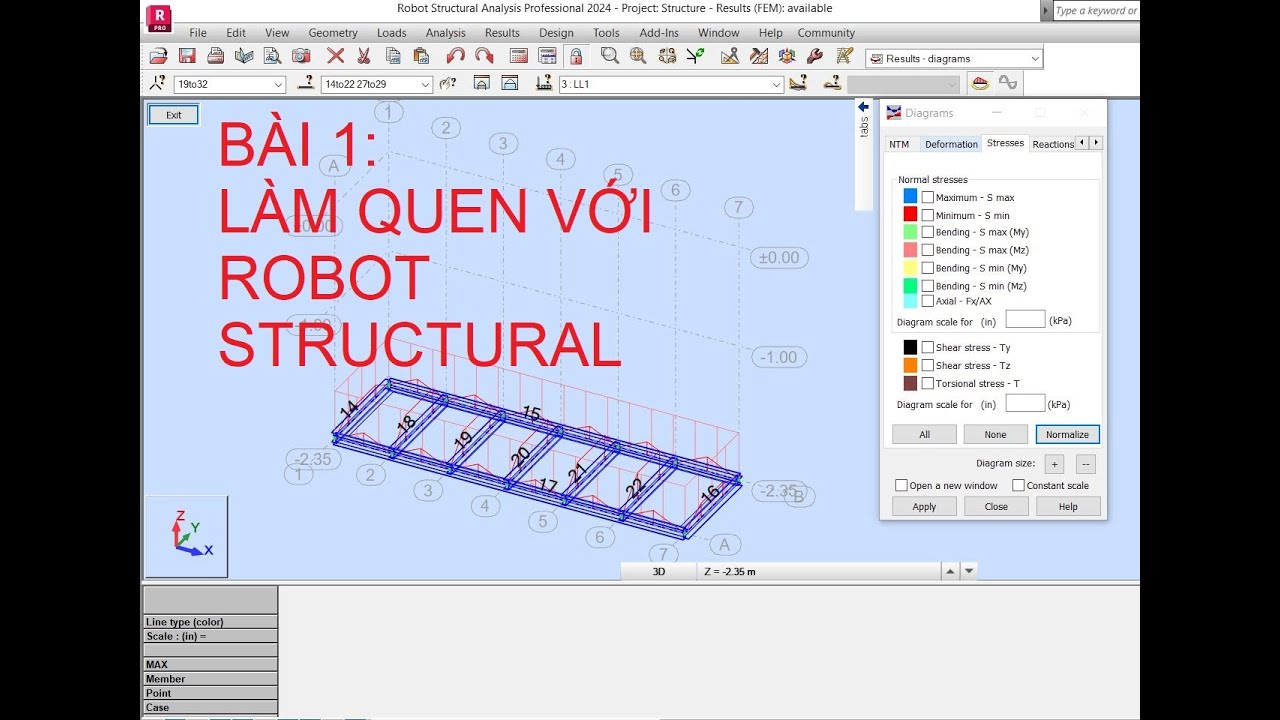Click the Apply button in Diagrams

[x=924, y=507]
